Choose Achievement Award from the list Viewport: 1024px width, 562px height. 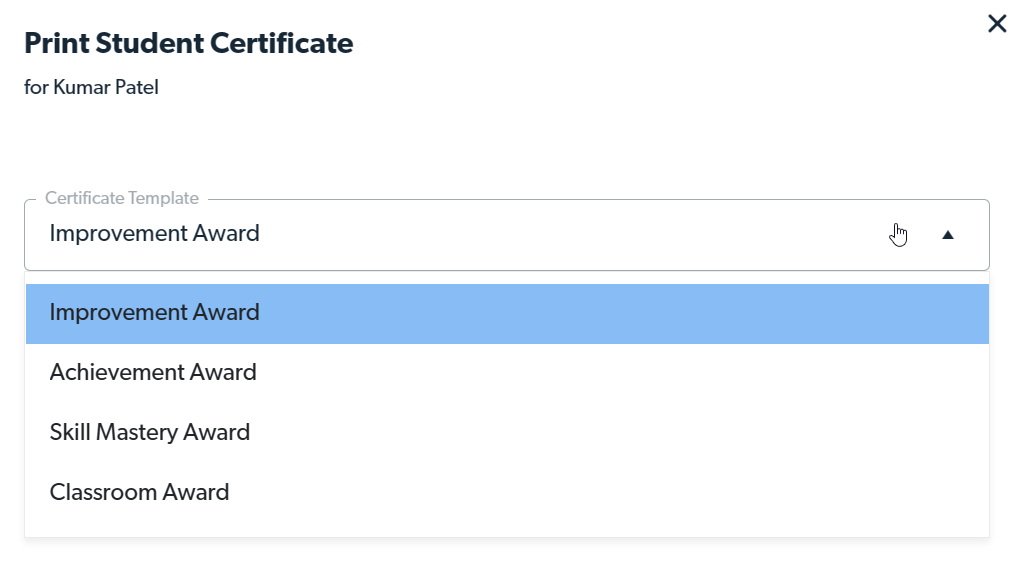pos(153,373)
